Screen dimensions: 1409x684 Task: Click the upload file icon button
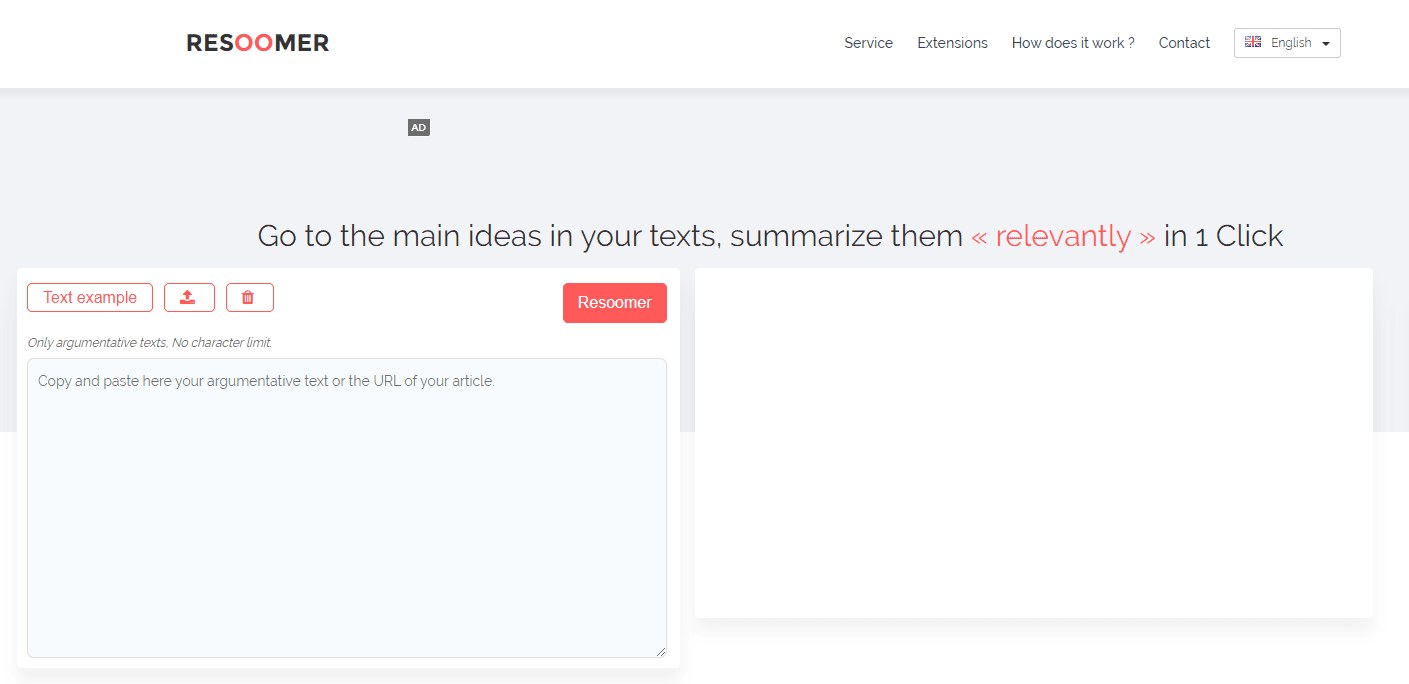189,297
